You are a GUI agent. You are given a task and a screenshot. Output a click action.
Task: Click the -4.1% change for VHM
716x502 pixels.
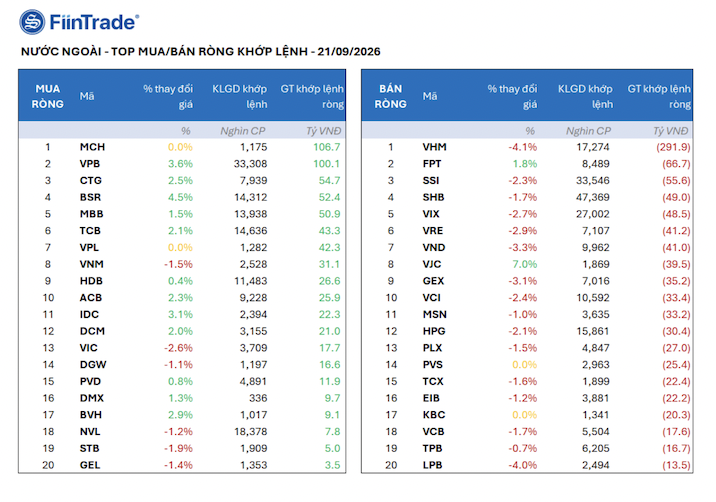523,147
